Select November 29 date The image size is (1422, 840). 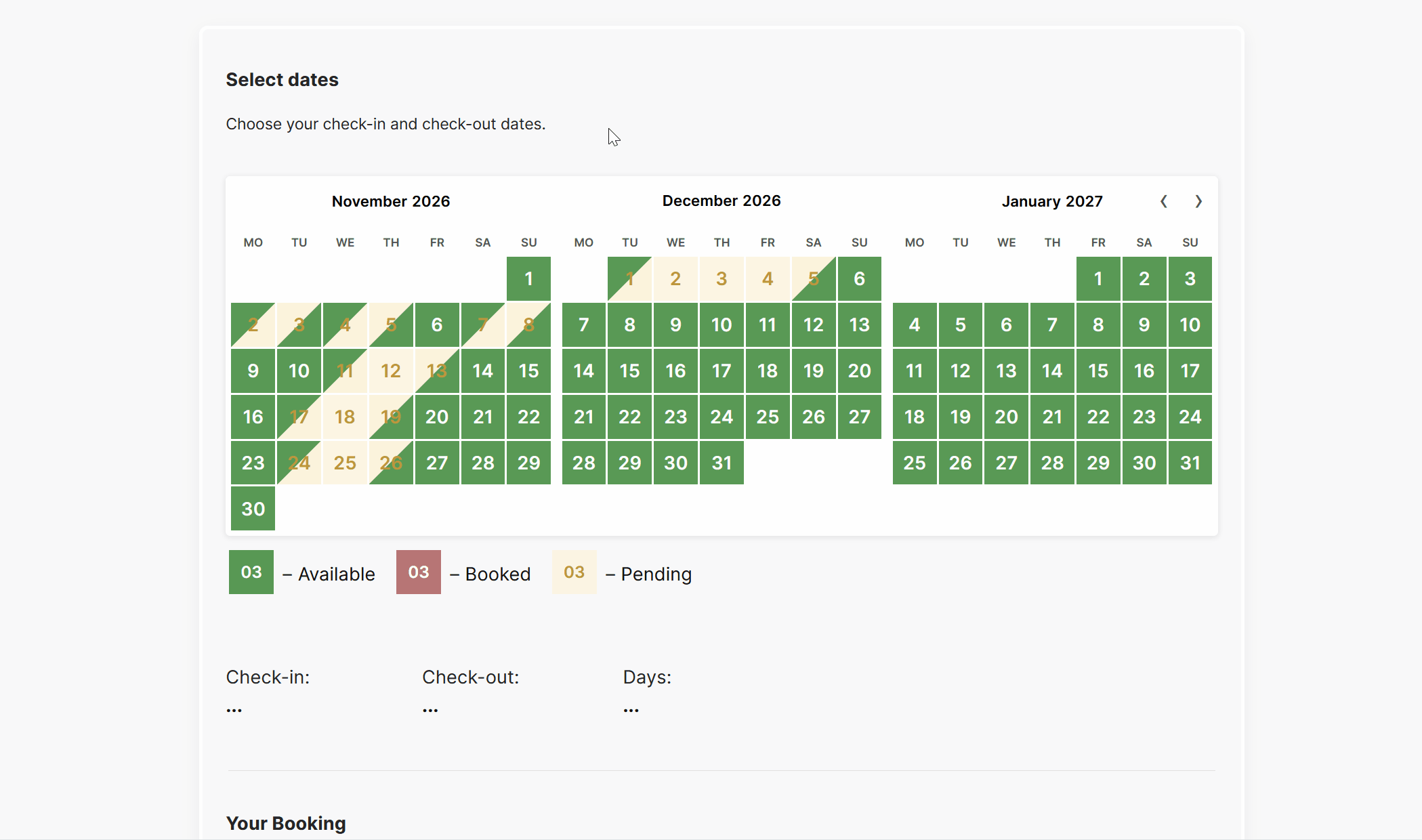coord(528,463)
